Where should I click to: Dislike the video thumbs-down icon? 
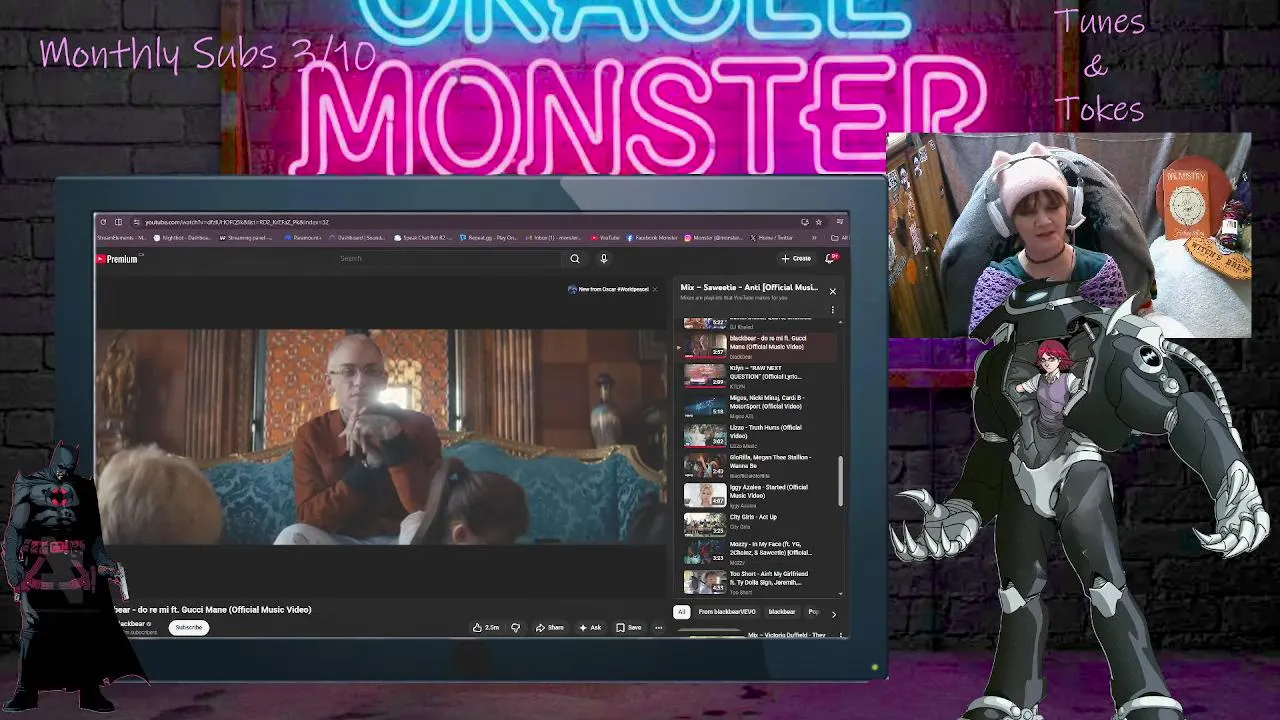pyautogui.click(x=515, y=628)
